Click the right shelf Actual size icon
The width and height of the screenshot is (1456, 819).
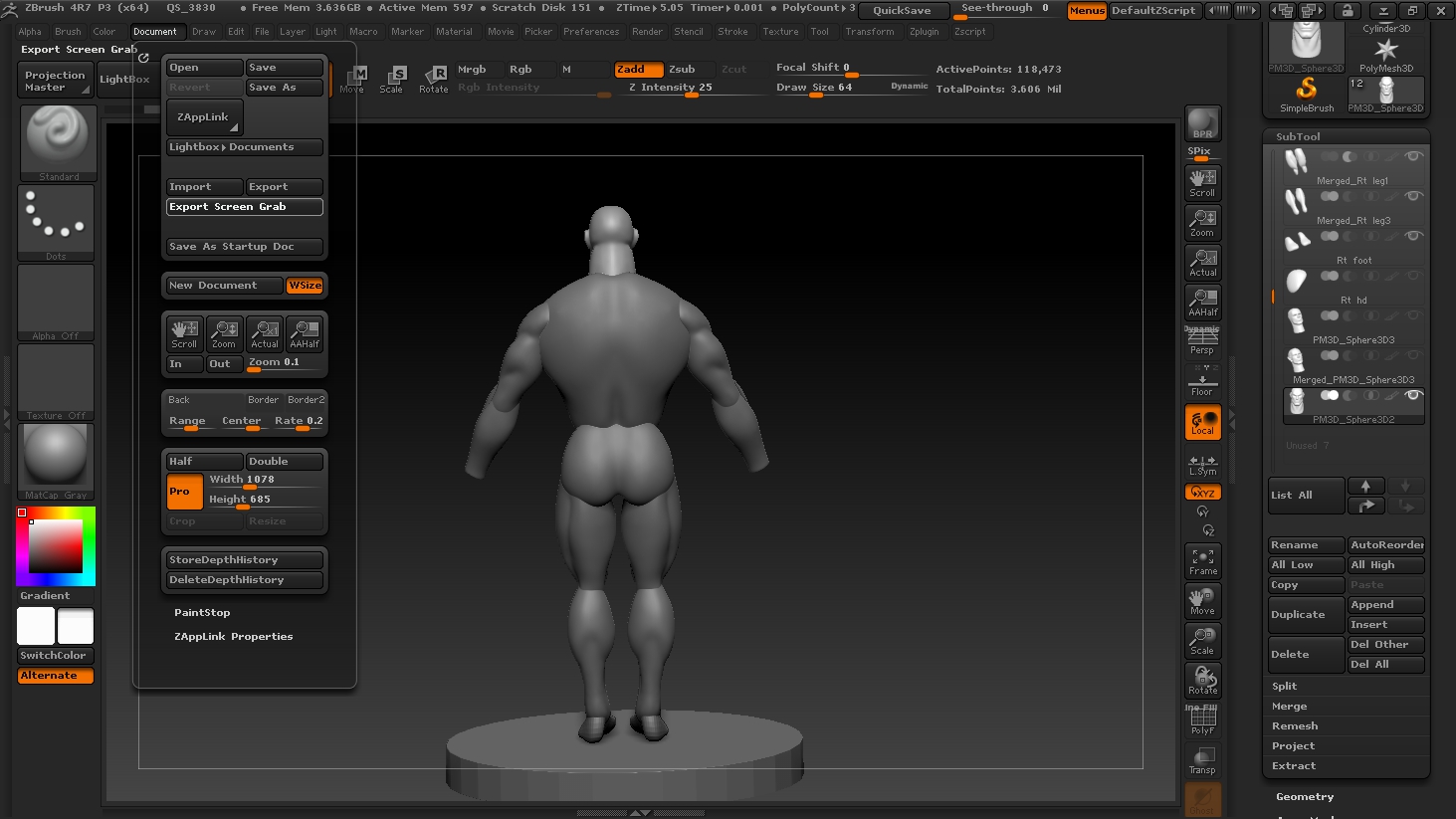pos(1202,263)
